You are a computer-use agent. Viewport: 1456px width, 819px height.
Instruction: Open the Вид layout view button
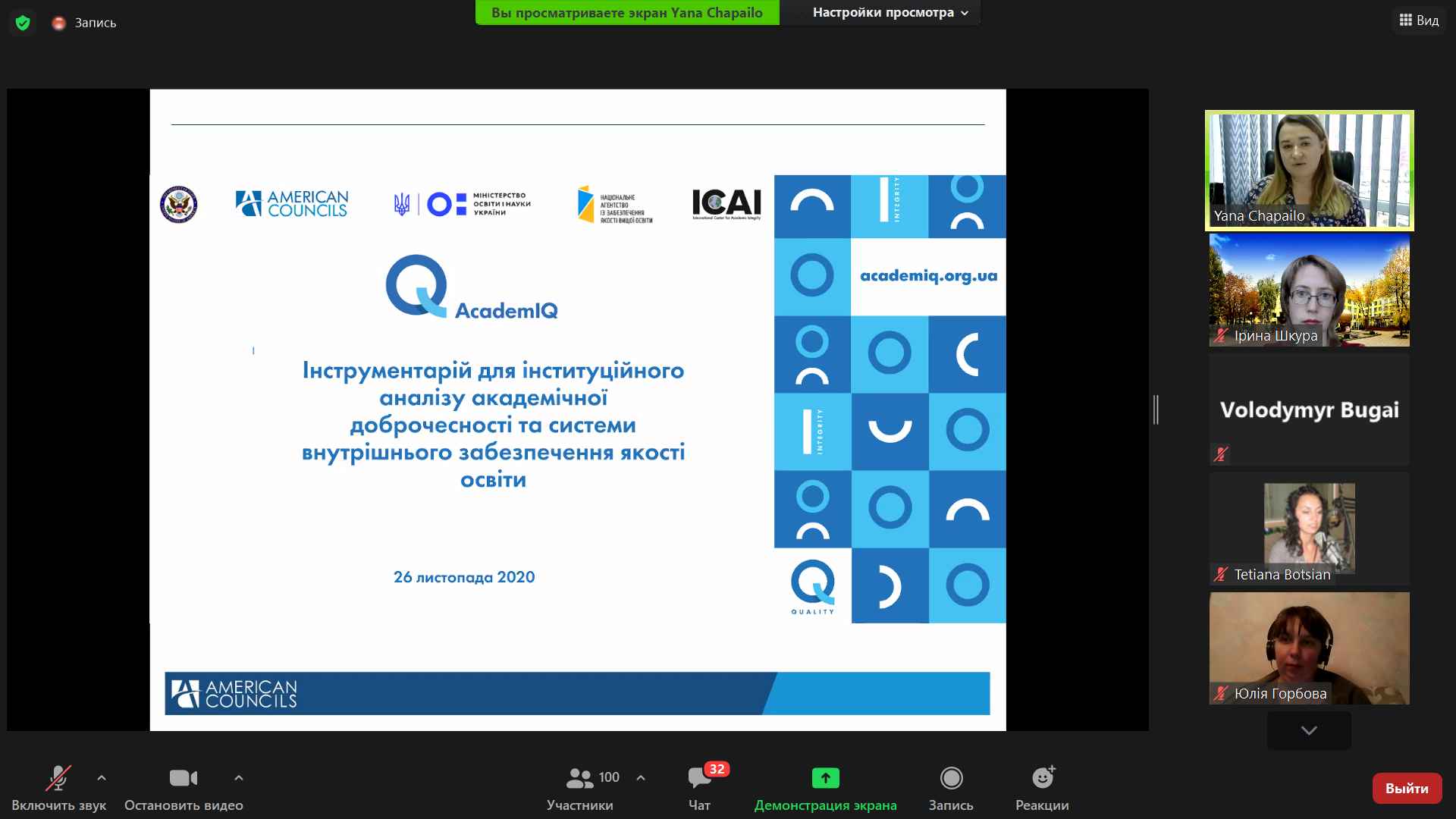click(x=1419, y=20)
